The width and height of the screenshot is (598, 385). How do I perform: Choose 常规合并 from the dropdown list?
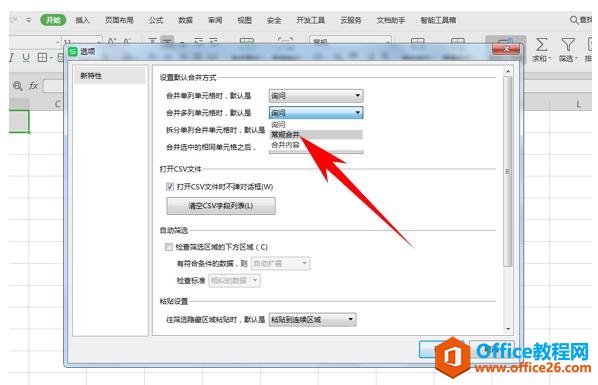[316, 135]
